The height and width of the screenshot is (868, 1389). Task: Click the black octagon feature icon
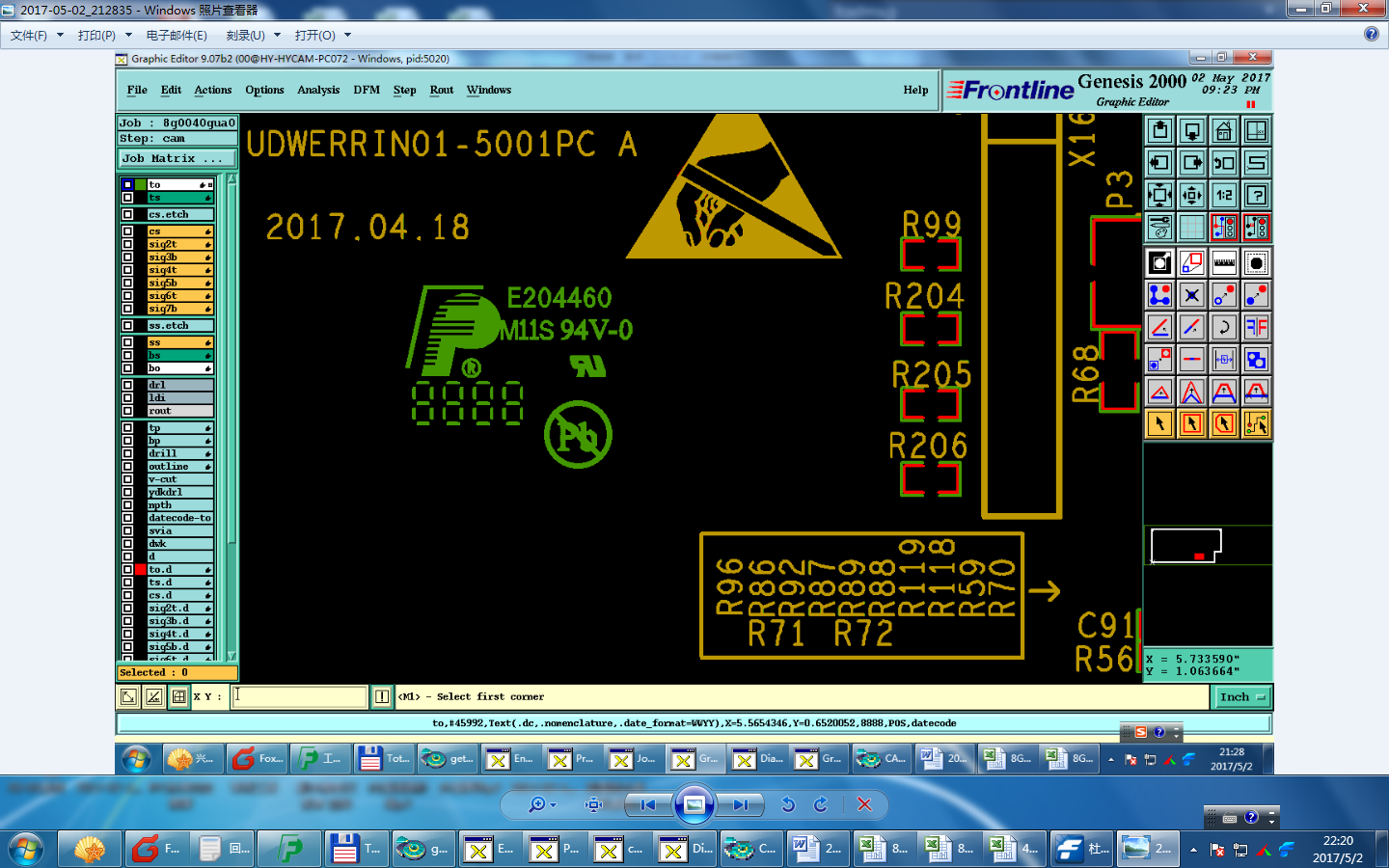pos(1256,262)
